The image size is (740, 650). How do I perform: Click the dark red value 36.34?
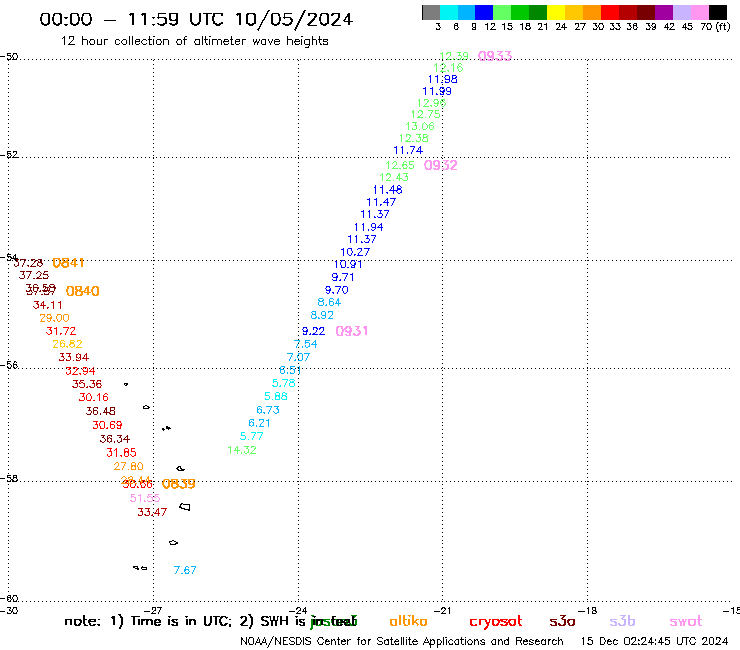115,439
